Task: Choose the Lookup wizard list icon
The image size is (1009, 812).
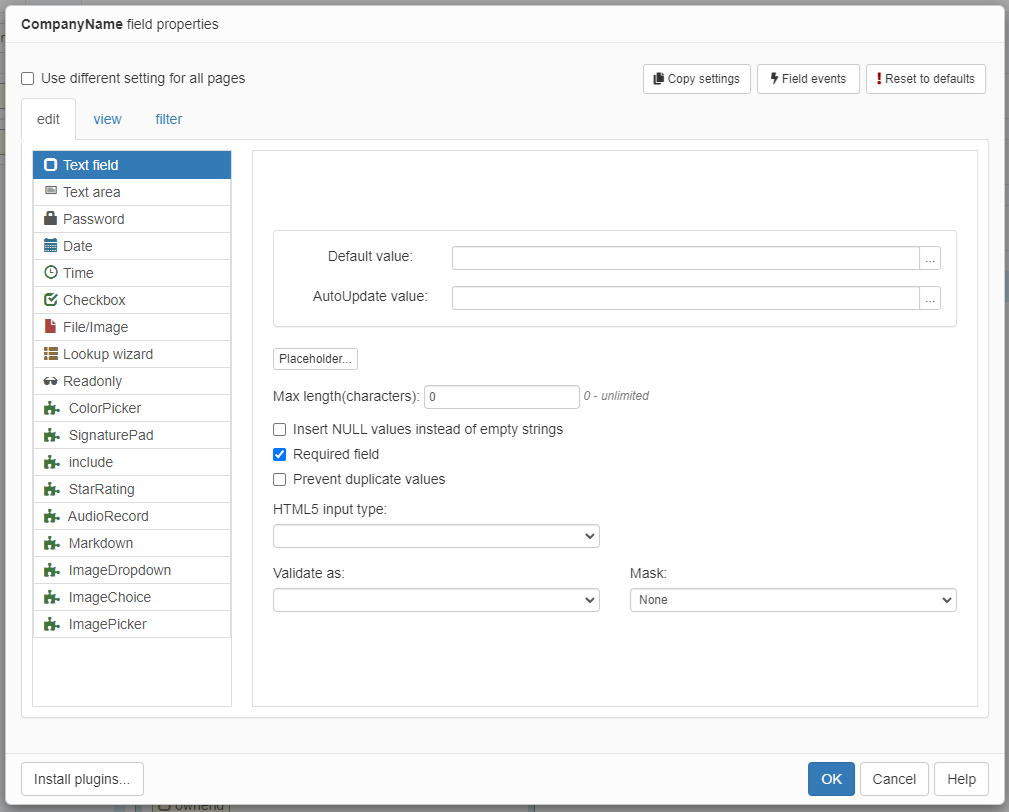Action: (50, 353)
